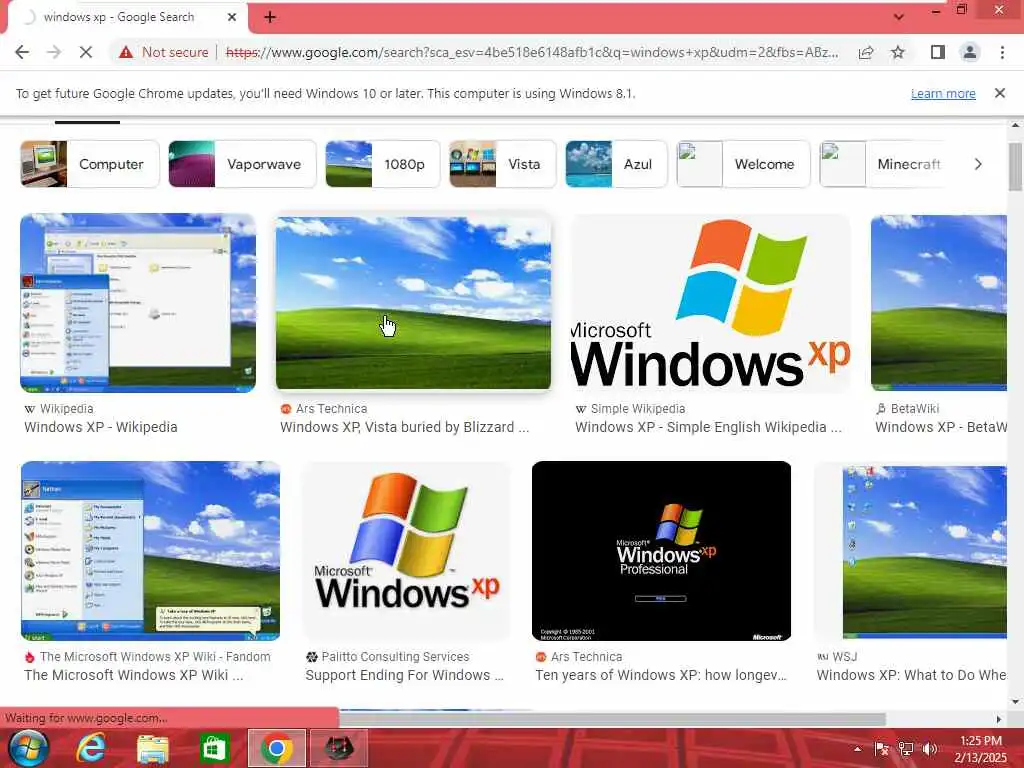Open the network tray icon
Image resolution: width=1024 pixels, height=768 pixels.
906,749
